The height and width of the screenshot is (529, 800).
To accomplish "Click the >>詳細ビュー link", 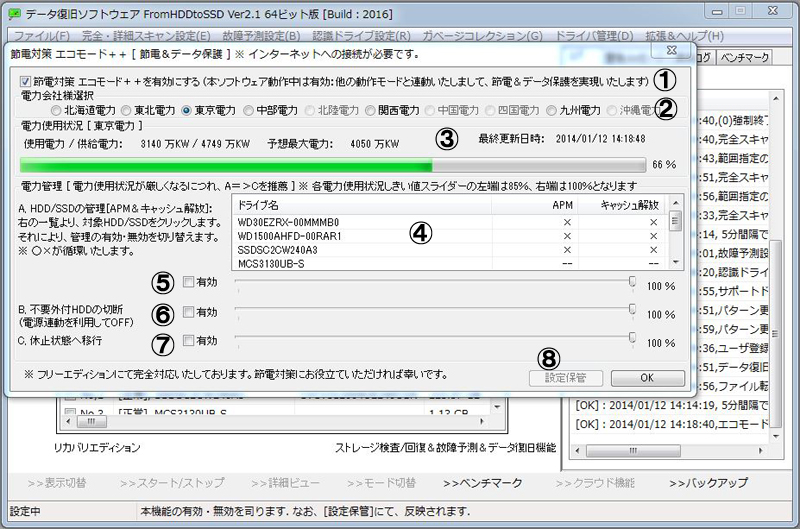I will click(x=285, y=483).
